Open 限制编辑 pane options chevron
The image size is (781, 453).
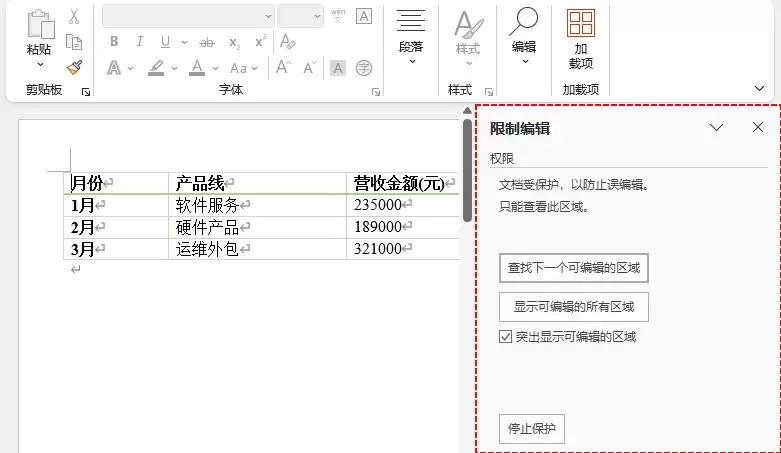[x=716, y=128]
